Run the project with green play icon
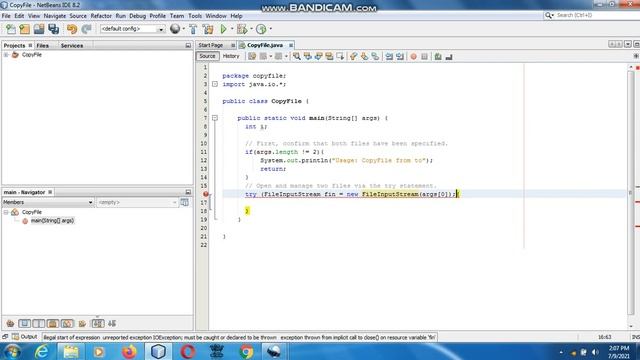Viewport: 640px width, 360px height. tap(223, 29)
